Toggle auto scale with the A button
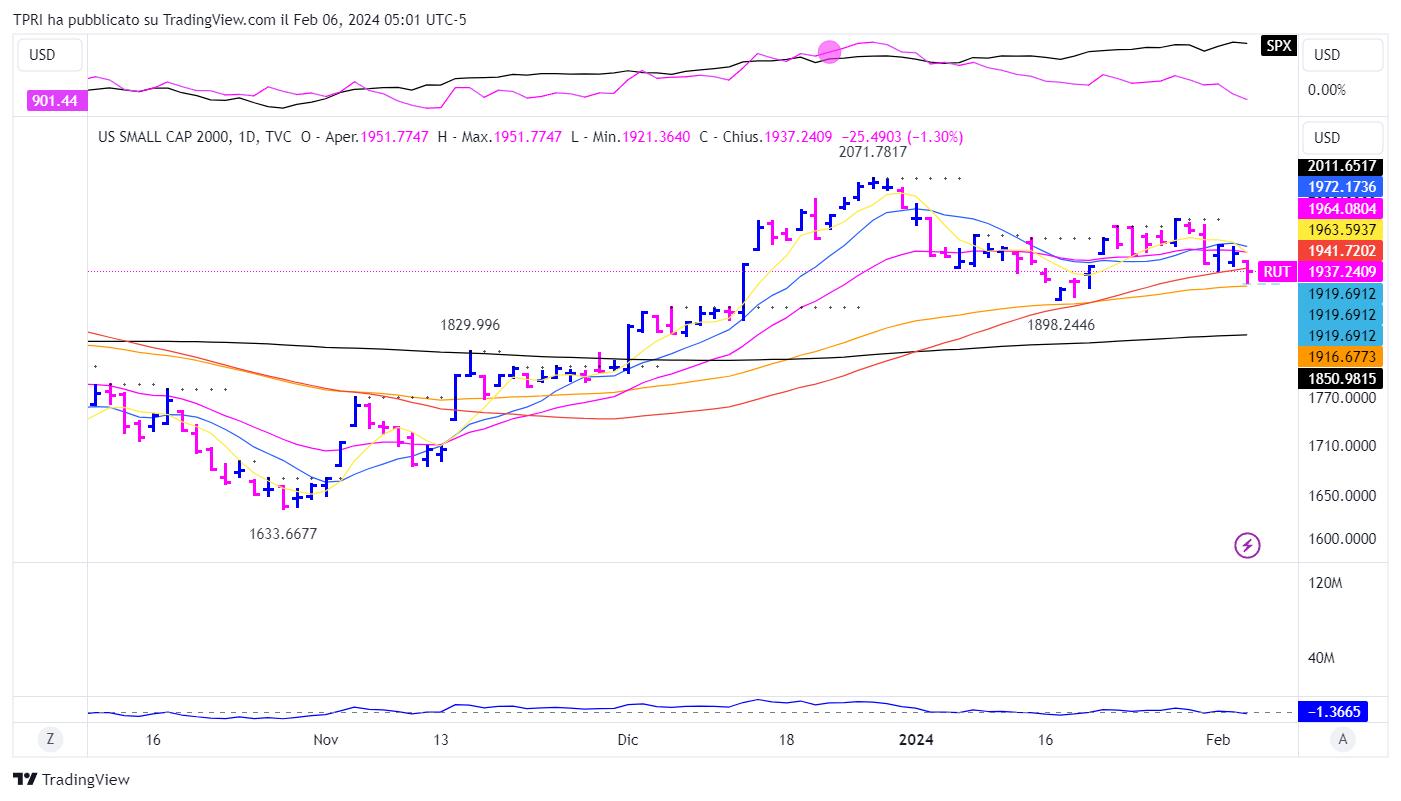Screen dimensions: 1401x801 pyautogui.click(x=1343, y=739)
